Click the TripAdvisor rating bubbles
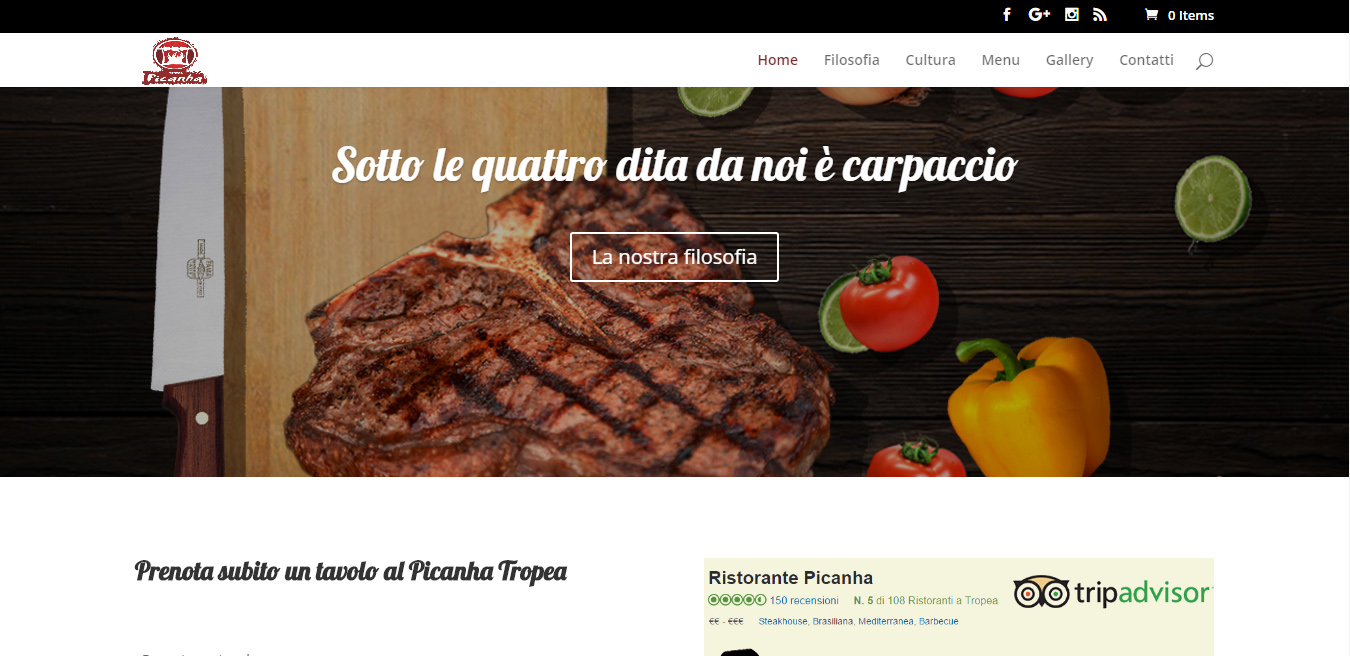 (x=737, y=600)
